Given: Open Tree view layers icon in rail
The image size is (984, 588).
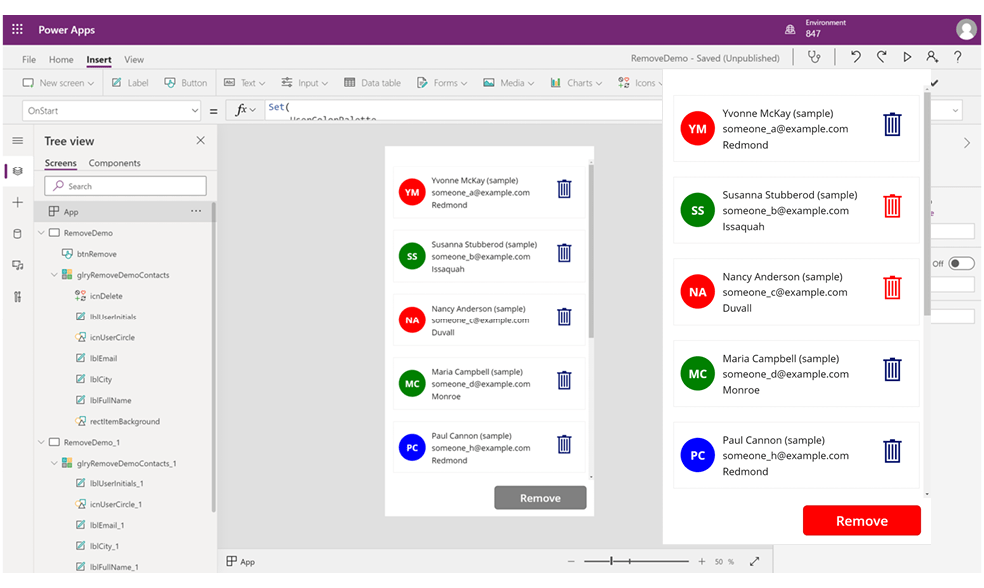Looking at the screenshot, I should tap(18, 171).
